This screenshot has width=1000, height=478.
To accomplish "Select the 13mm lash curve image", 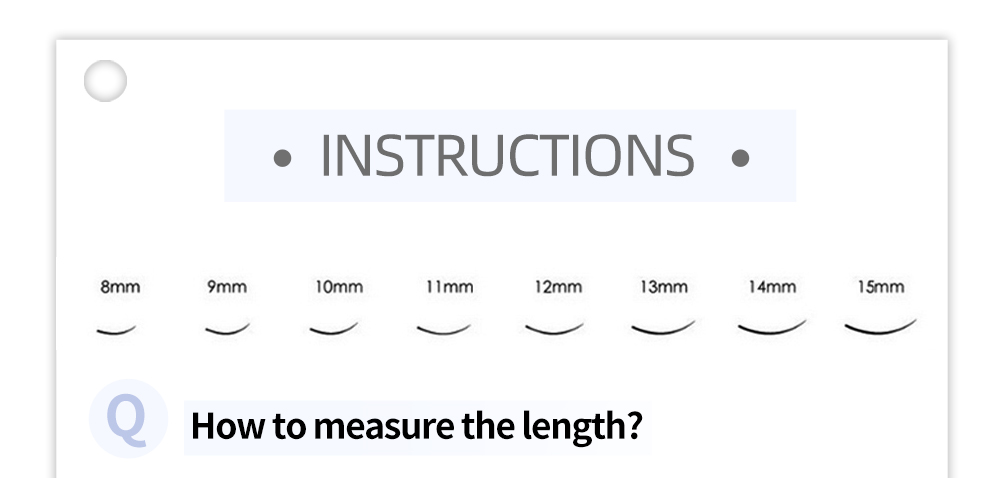I will 663,327.
